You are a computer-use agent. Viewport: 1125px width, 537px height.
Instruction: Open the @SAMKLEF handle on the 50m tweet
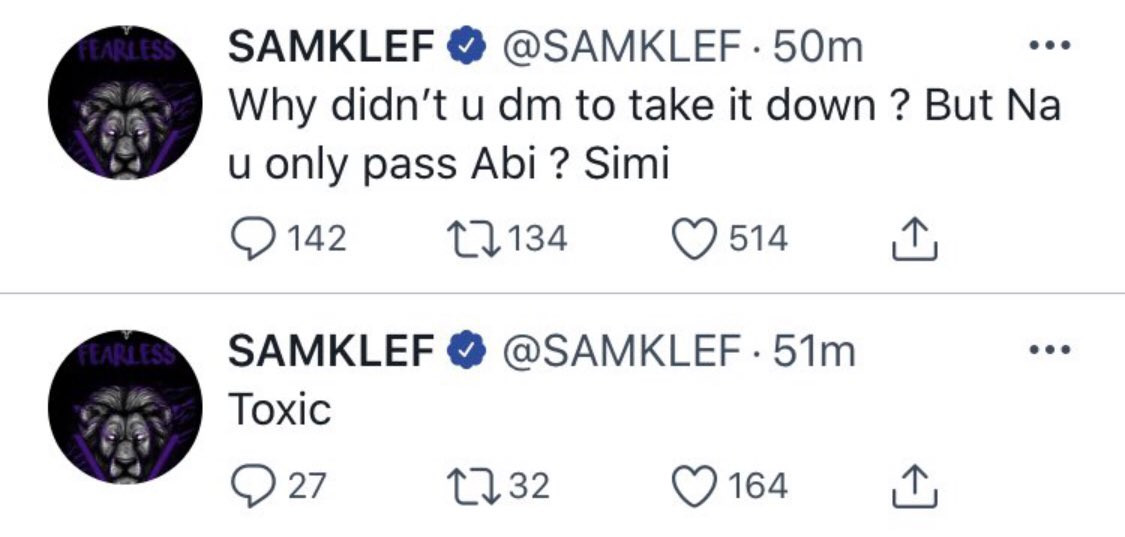[x=619, y=48]
